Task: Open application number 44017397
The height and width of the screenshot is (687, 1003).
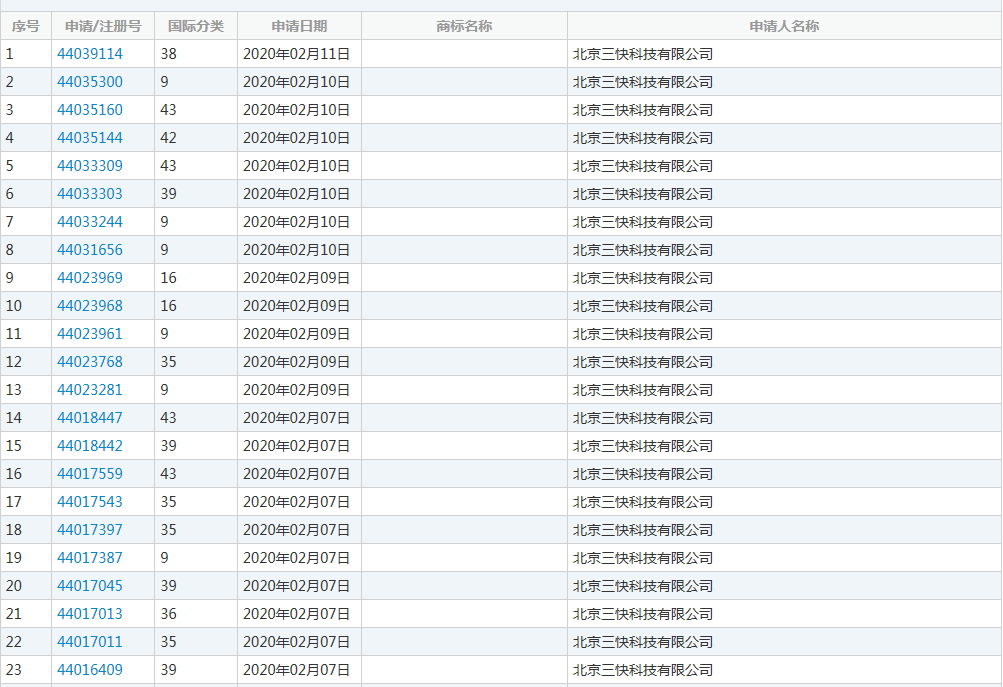Action: point(90,530)
